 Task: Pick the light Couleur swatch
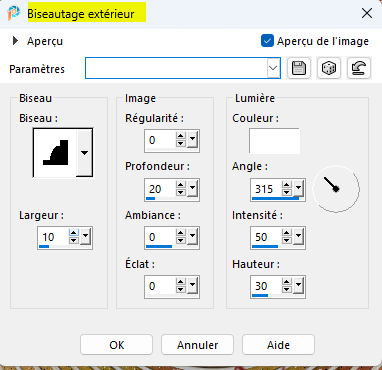[274, 141]
